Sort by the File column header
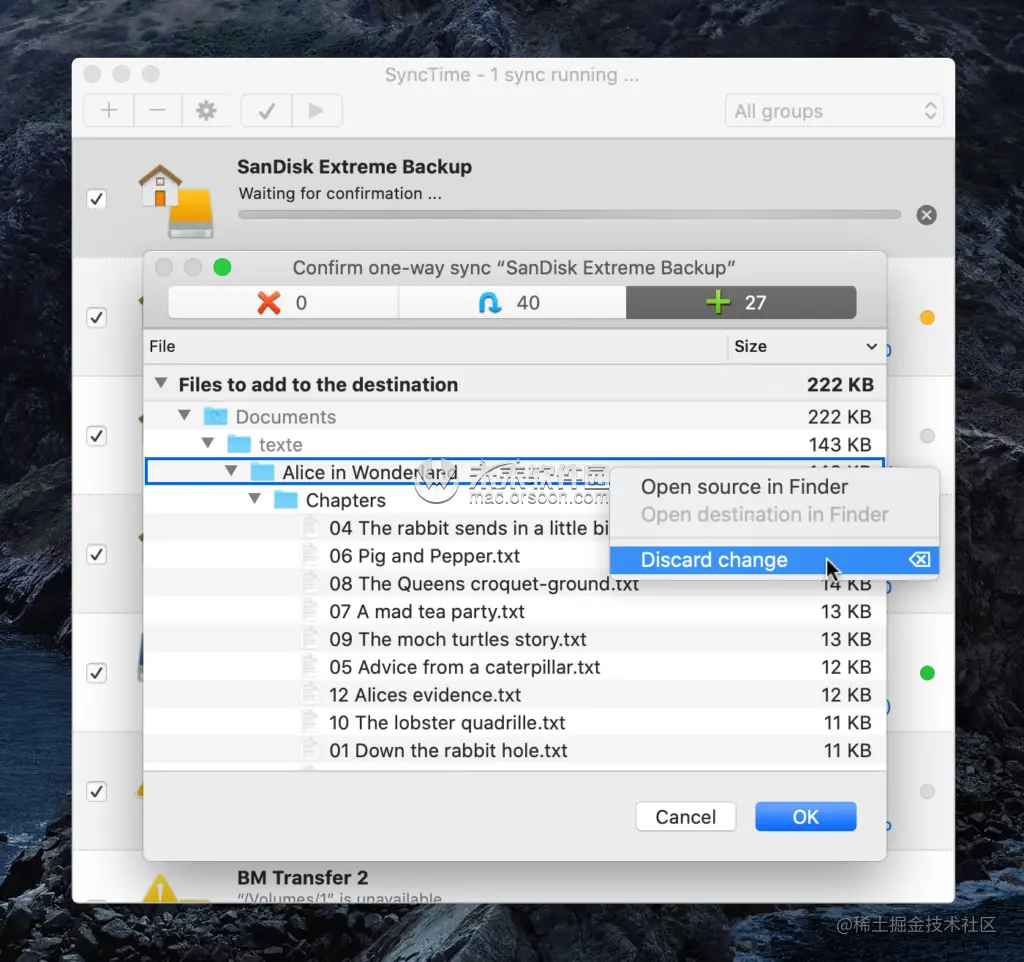Viewport: 1024px width, 962px height. click(436, 346)
